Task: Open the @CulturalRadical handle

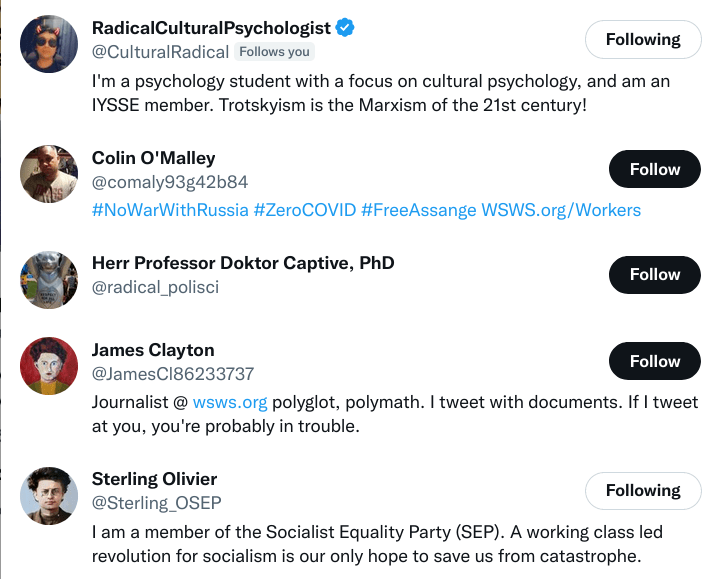Action: click(x=160, y=52)
